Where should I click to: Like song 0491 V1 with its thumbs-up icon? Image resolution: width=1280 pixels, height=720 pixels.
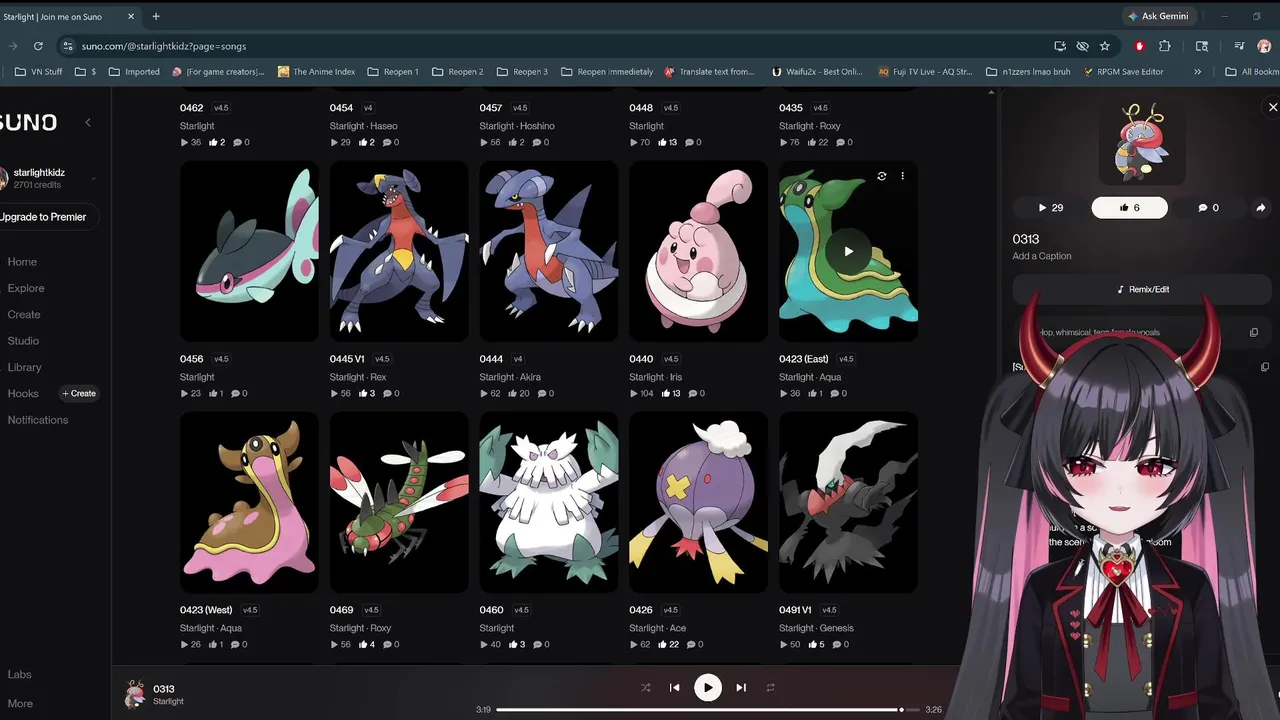(812, 645)
